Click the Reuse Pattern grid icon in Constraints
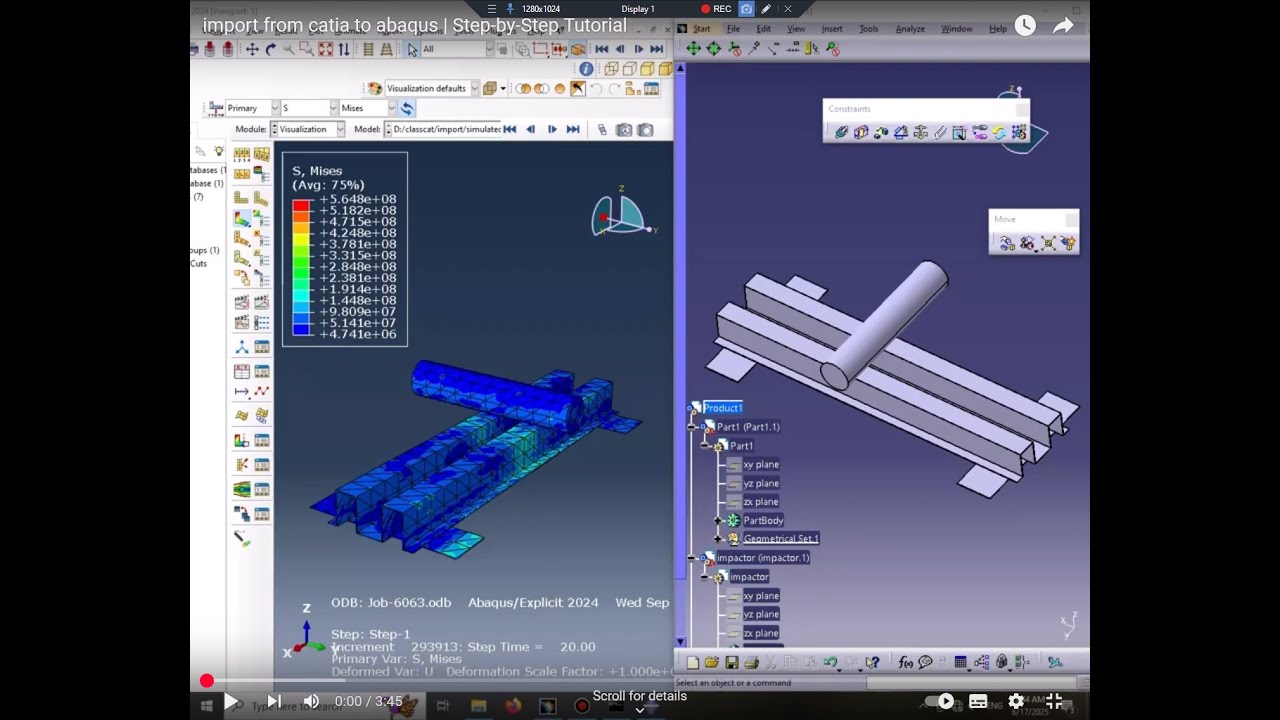The height and width of the screenshot is (720, 1280). click(1019, 132)
